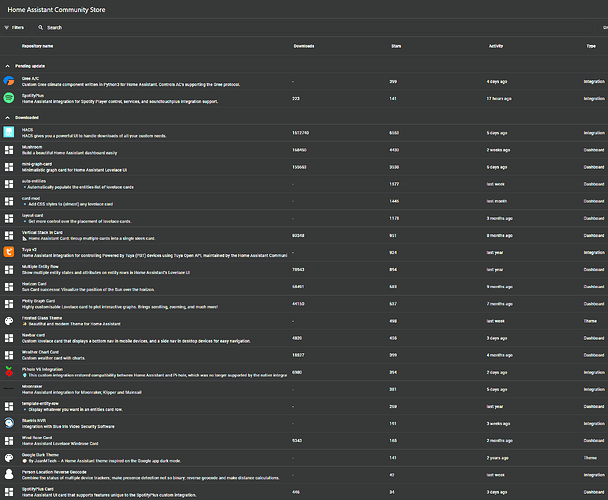The image size is (608, 500).
Task: Sort by Stars column header
Action: 396,46
